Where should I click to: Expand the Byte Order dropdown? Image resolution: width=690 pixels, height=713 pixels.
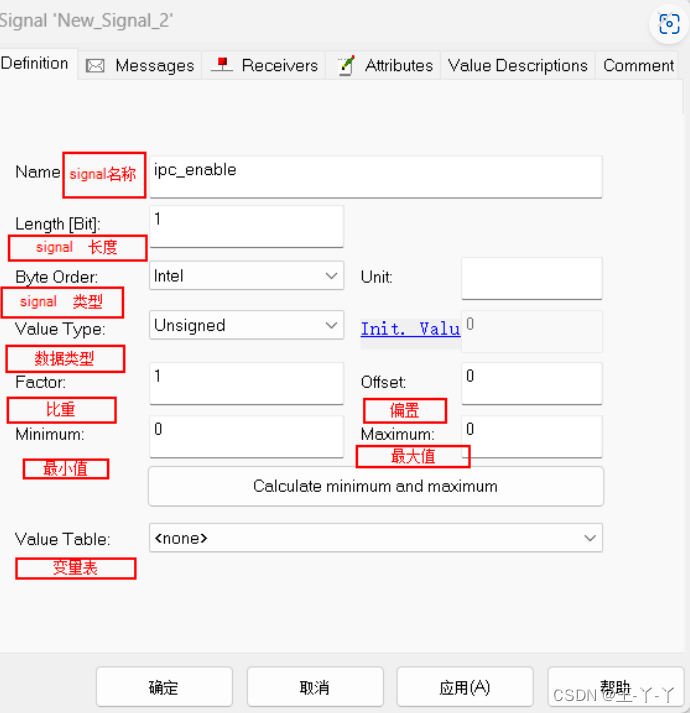point(246,276)
